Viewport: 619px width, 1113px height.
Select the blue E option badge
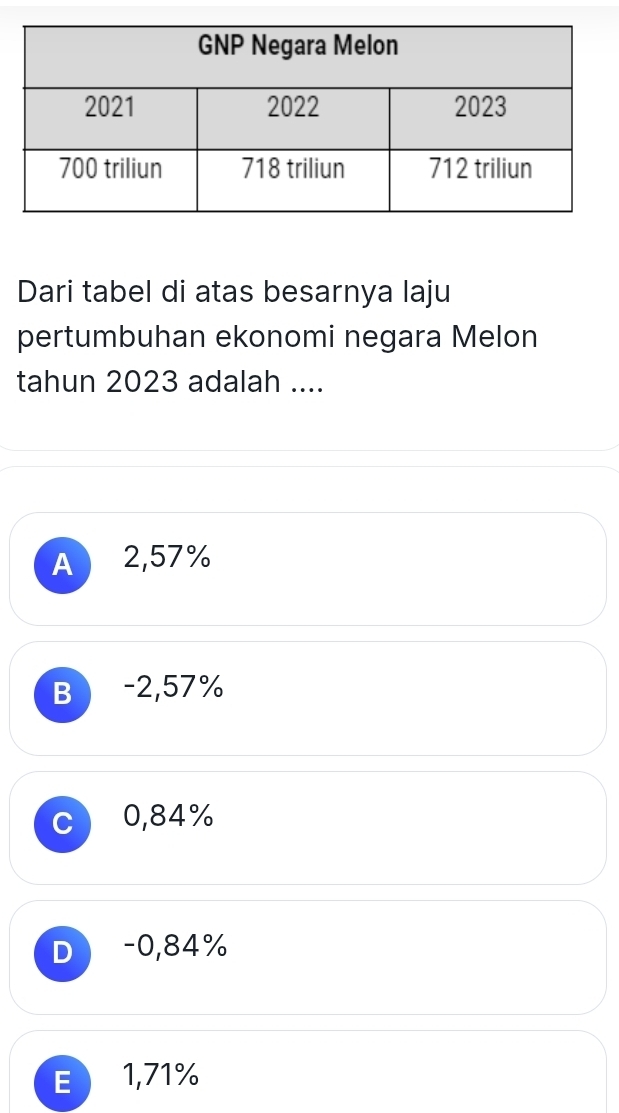62,1083
